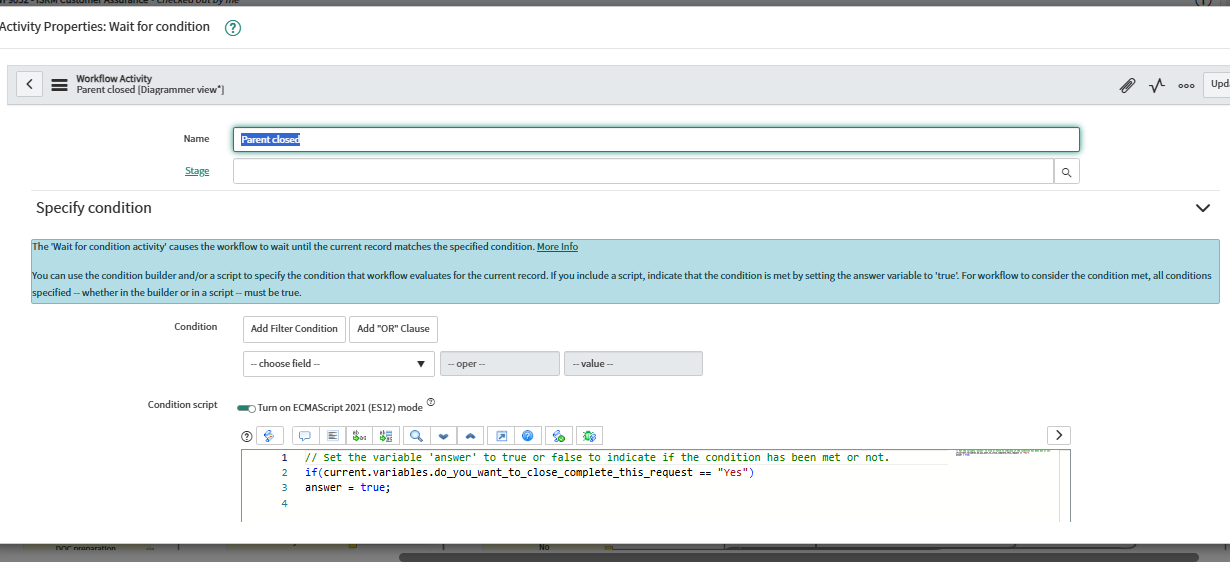
Task: Open the activity stream icon
Action: pos(1157,86)
